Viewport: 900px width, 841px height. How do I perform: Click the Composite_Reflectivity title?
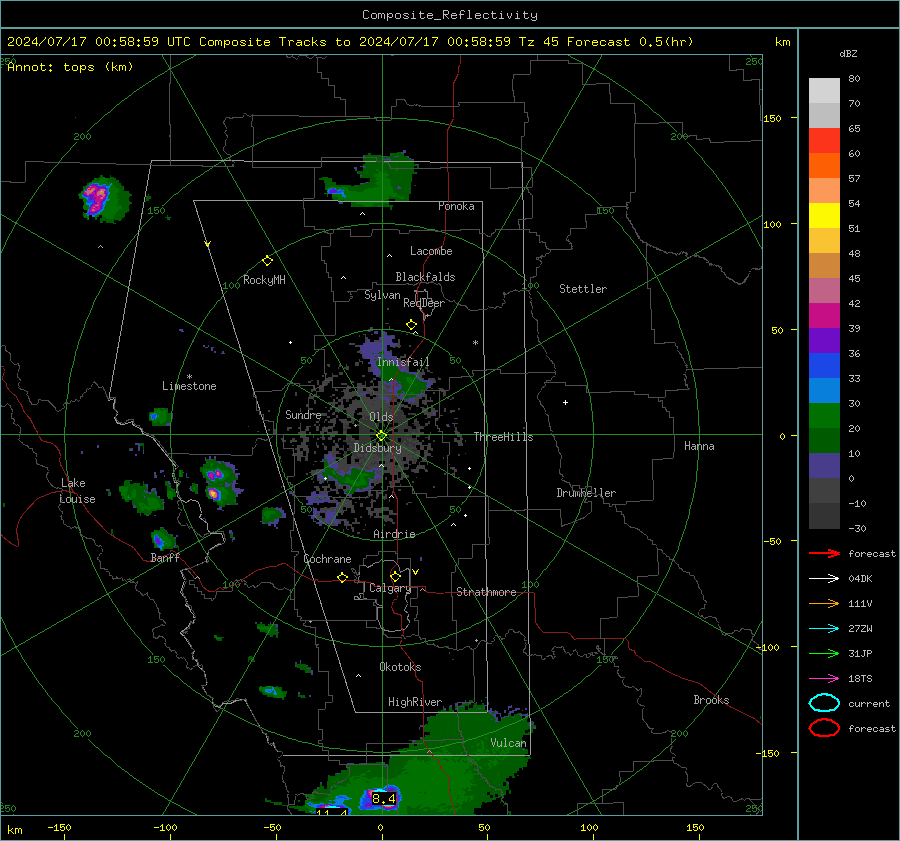pyautogui.click(x=450, y=15)
